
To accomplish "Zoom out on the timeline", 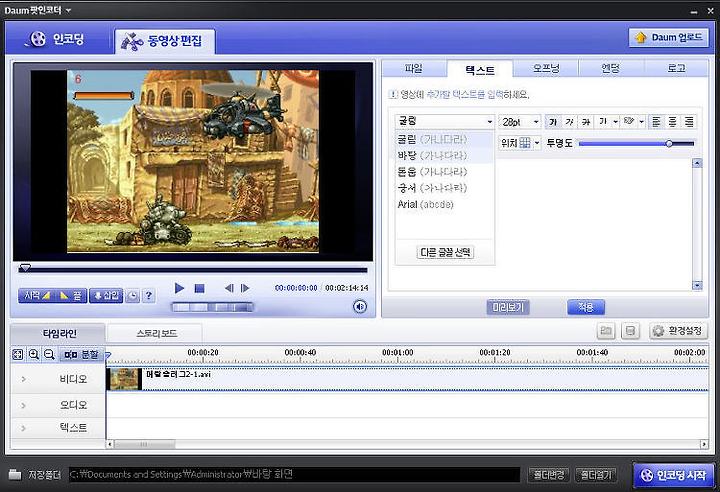I will pos(49,355).
